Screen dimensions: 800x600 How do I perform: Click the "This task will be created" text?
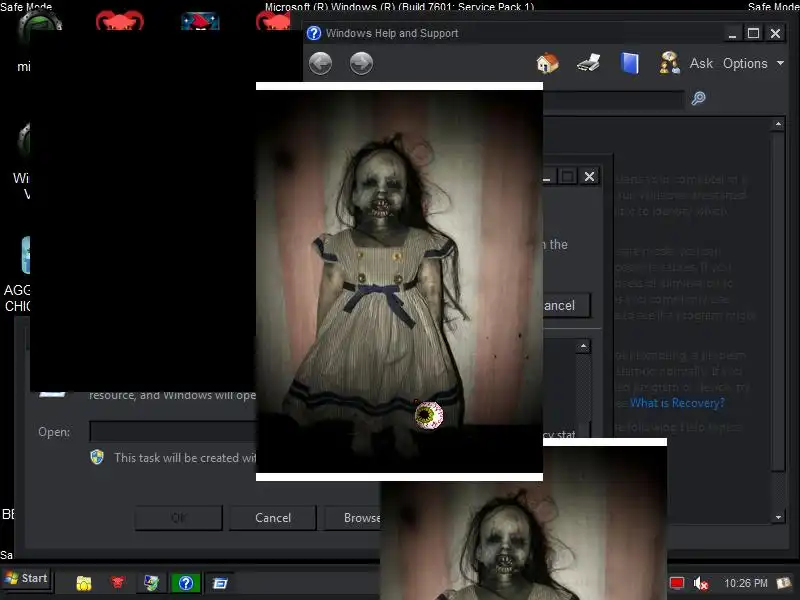pyautogui.click(x=185, y=458)
